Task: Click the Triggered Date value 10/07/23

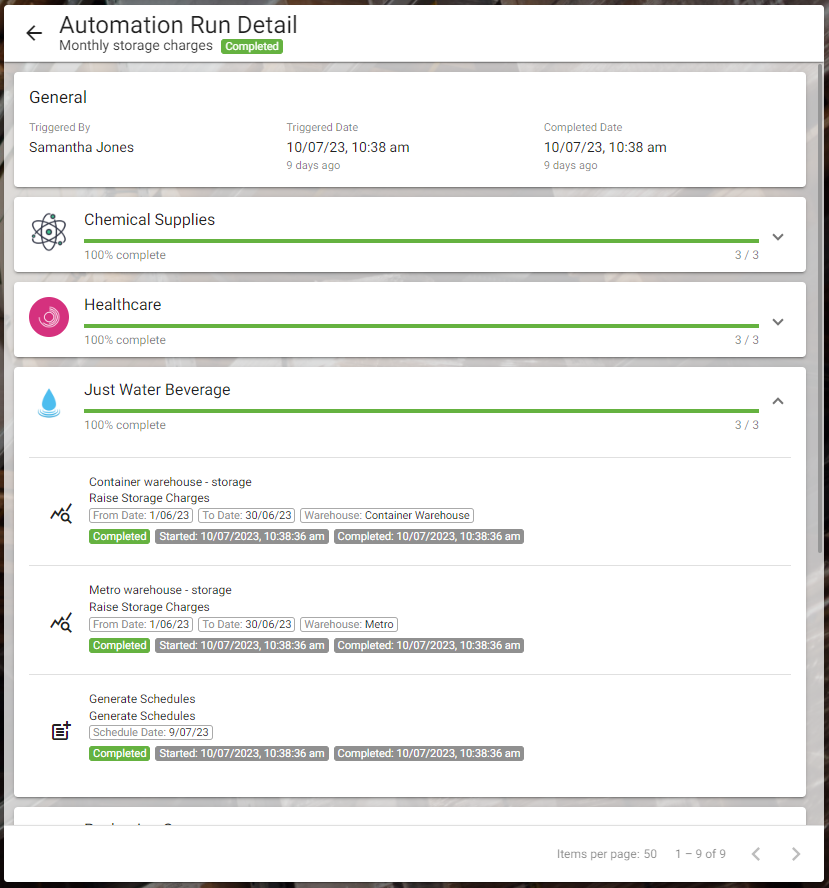Action: 348,147
